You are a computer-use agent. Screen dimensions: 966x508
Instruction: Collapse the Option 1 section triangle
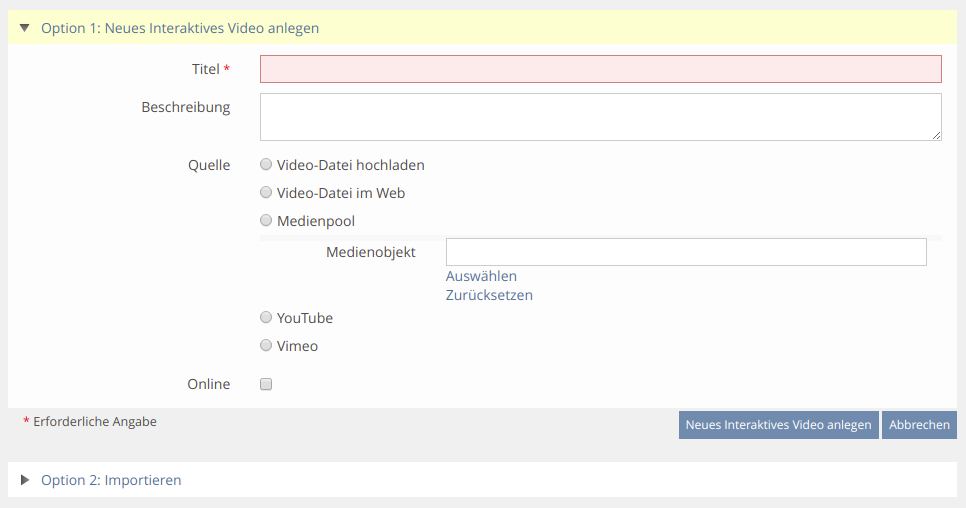[25, 28]
